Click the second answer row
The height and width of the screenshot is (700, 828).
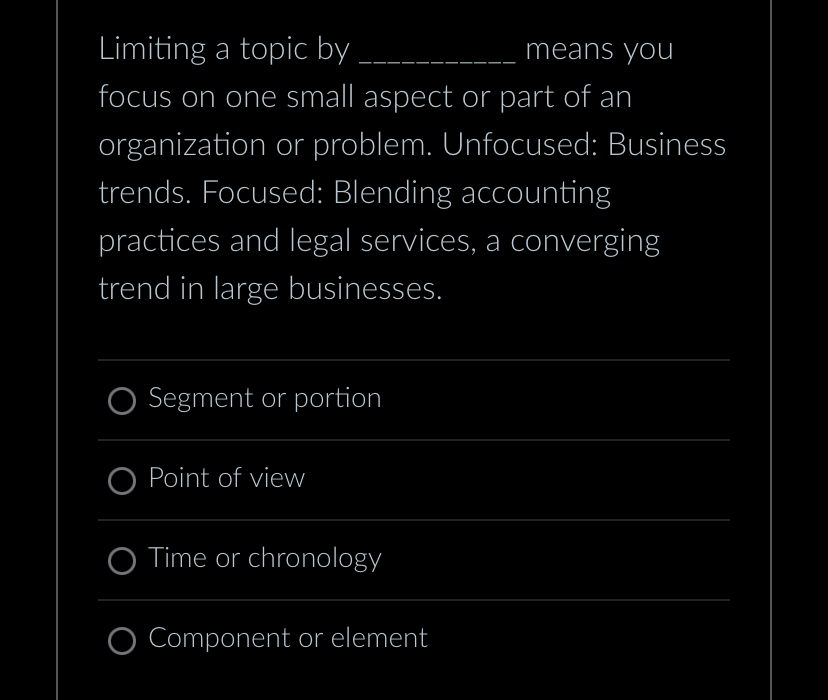pos(413,480)
